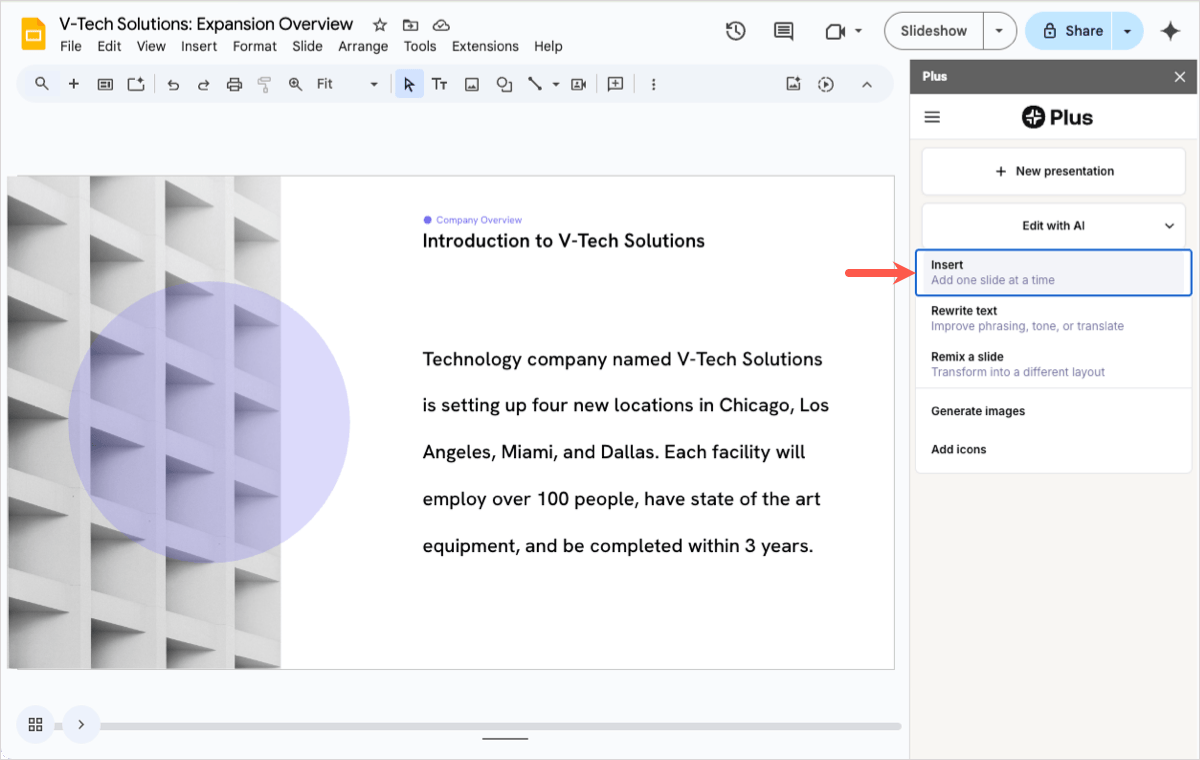Start the Slideshow
This screenshot has height=760, width=1200.
934,31
